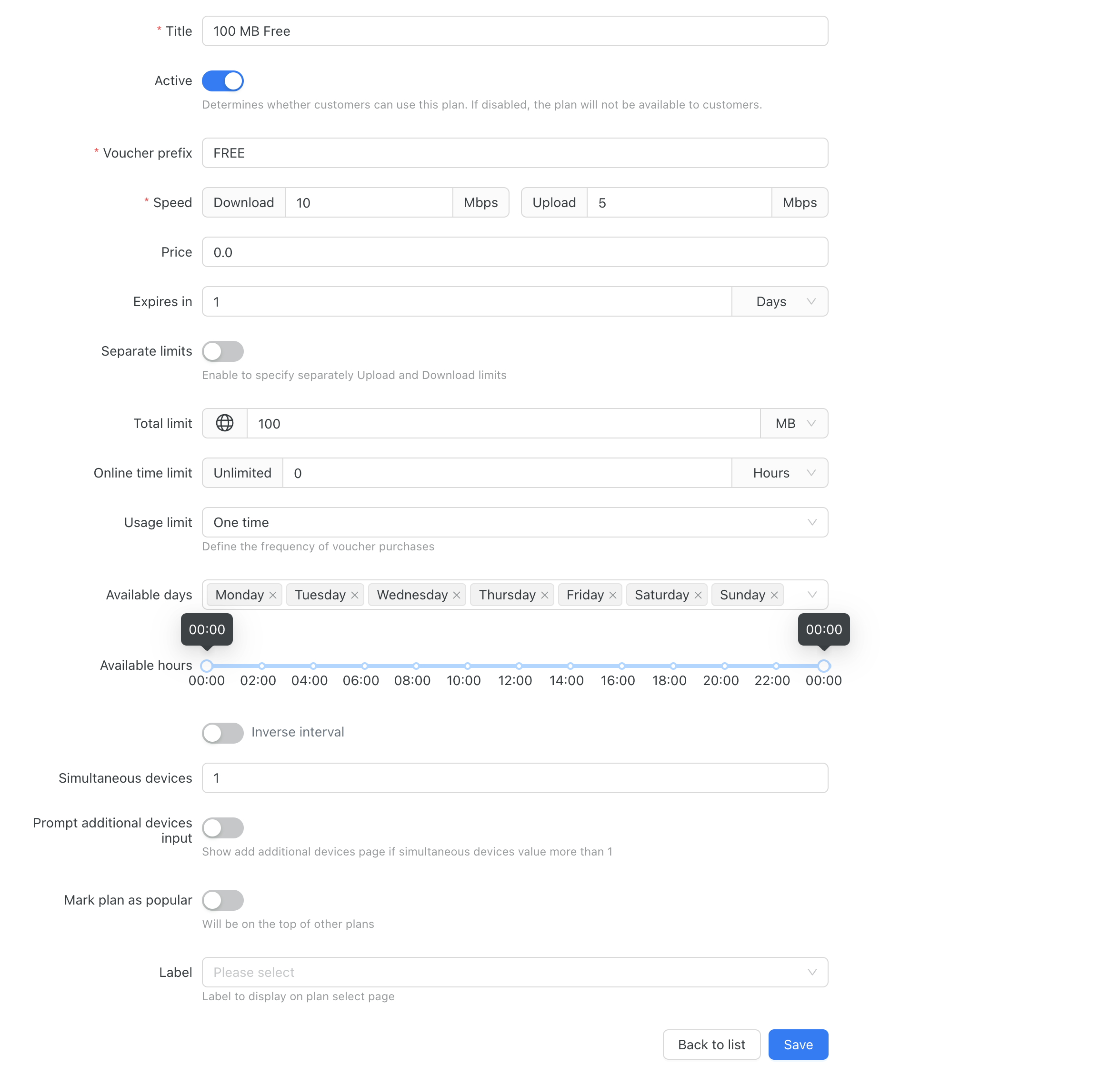The height and width of the screenshot is (1075, 1120).
Task: Remove Sunday tag with its x icon
Action: click(774, 595)
